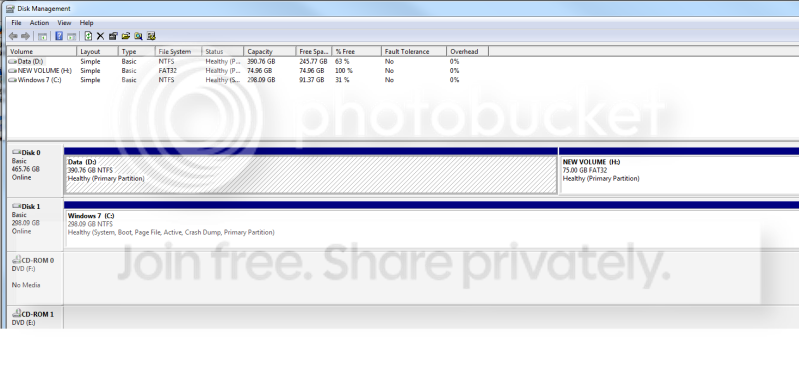799x370 pixels.
Task: Click the drive icon beside NEW VOLUME (H:)
Action: [x=13, y=71]
